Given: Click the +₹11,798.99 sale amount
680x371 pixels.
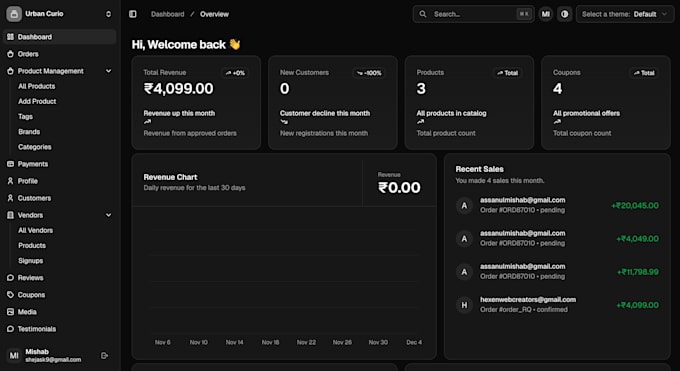Looking at the screenshot, I should (638, 272).
